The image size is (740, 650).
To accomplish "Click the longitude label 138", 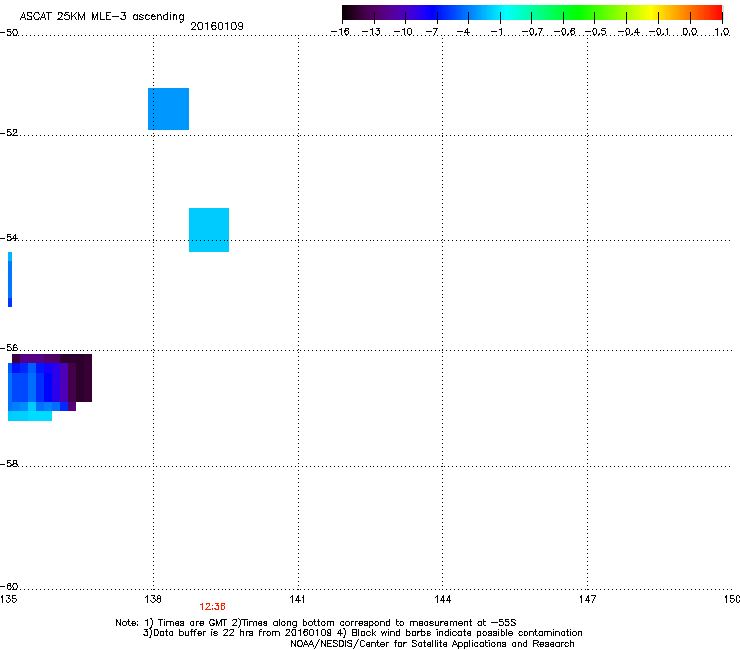I will pyautogui.click(x=153, y=599).
